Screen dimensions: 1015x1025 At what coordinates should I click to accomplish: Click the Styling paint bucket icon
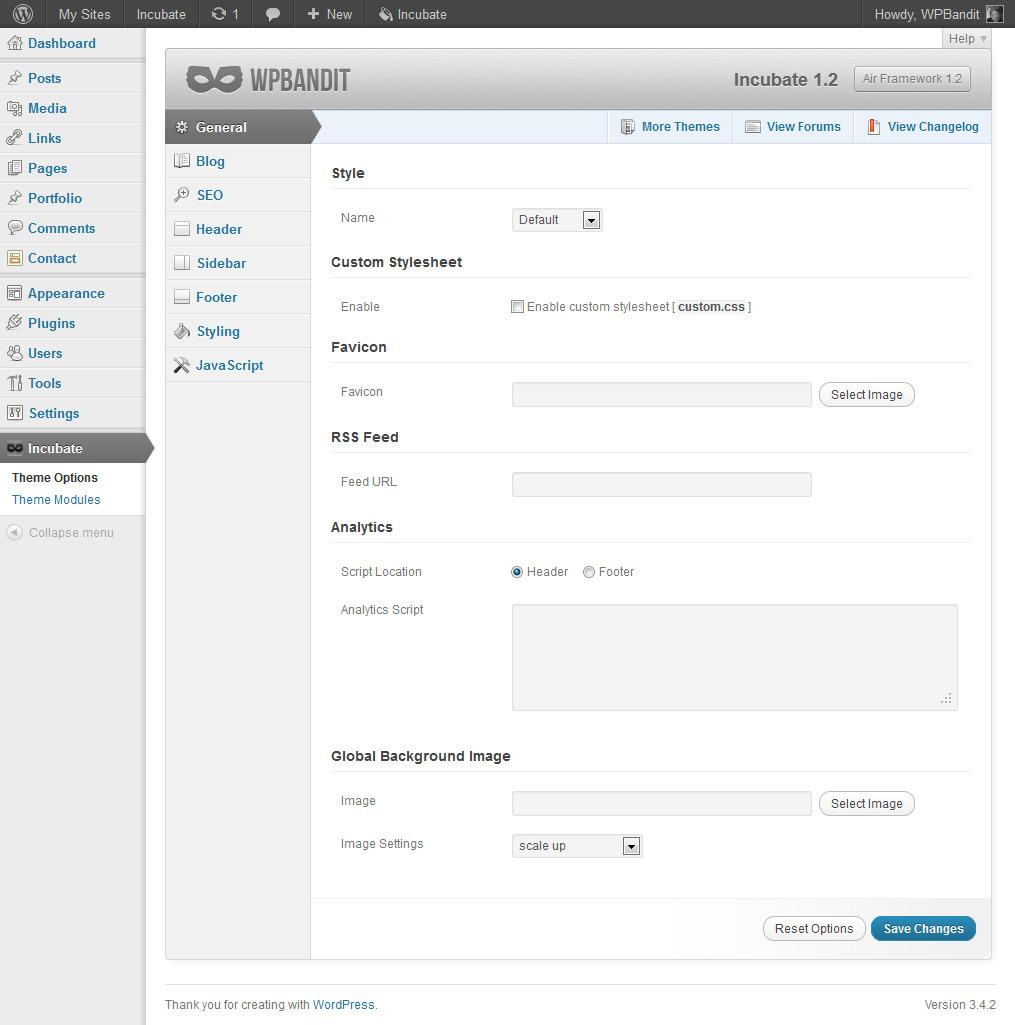(181, 331)
